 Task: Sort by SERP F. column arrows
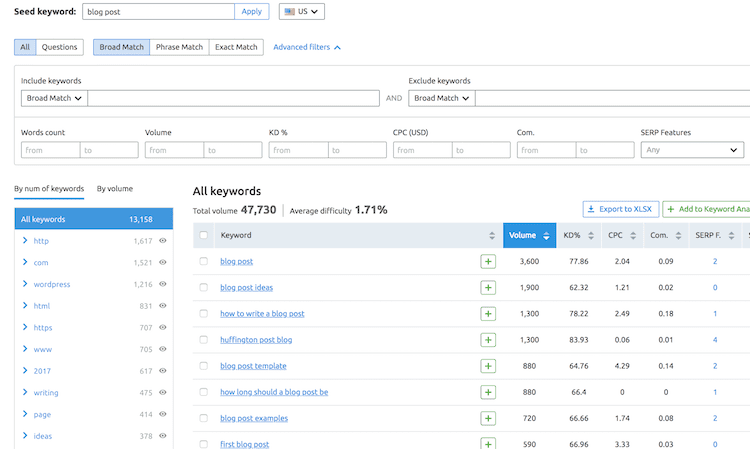pyautogui.click(x=731, y=235)
